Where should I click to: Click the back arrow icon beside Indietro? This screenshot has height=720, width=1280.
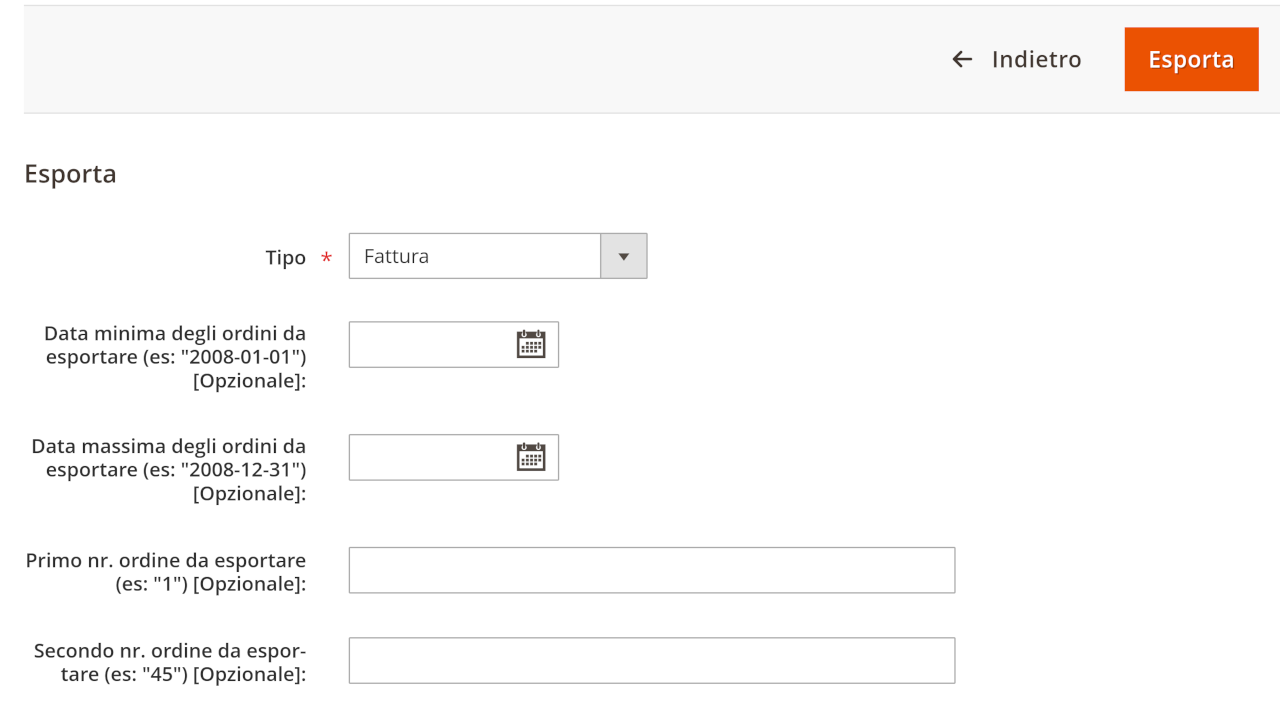pos(962,60)
